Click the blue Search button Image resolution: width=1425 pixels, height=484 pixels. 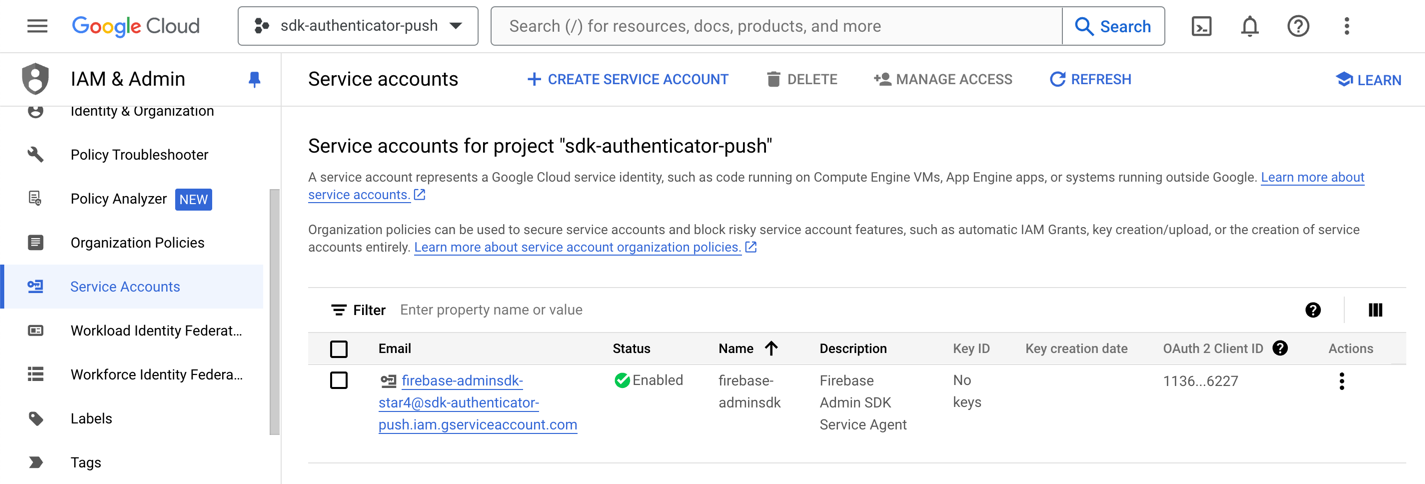[x=1113, y=26]
